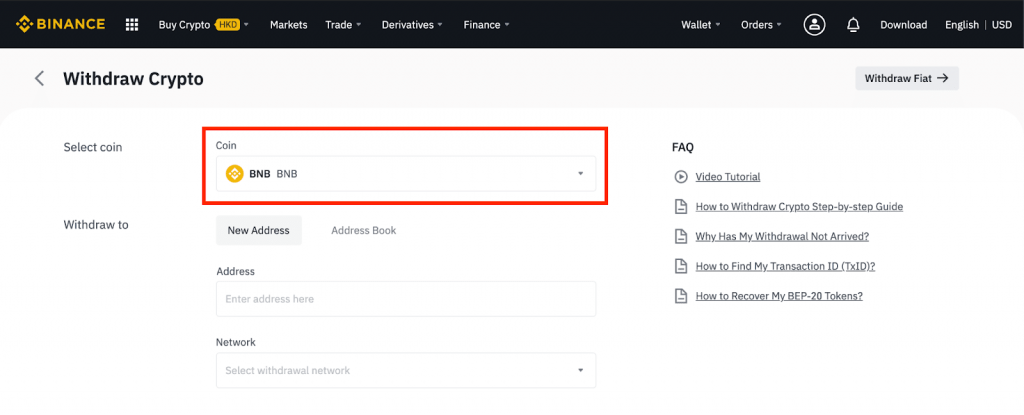Open the notifications bell
Viewport: 1024px width, 415px height.
click(x=853, y=25)
